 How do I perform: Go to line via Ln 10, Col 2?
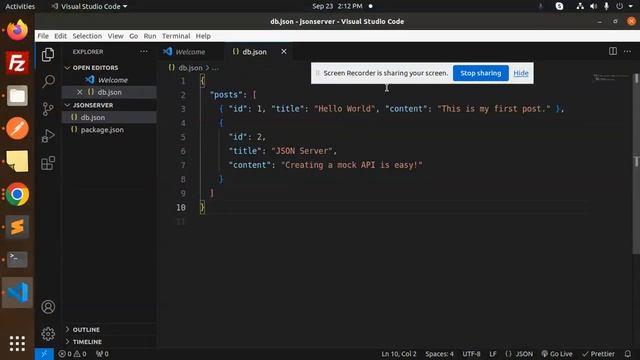point(398,354)
